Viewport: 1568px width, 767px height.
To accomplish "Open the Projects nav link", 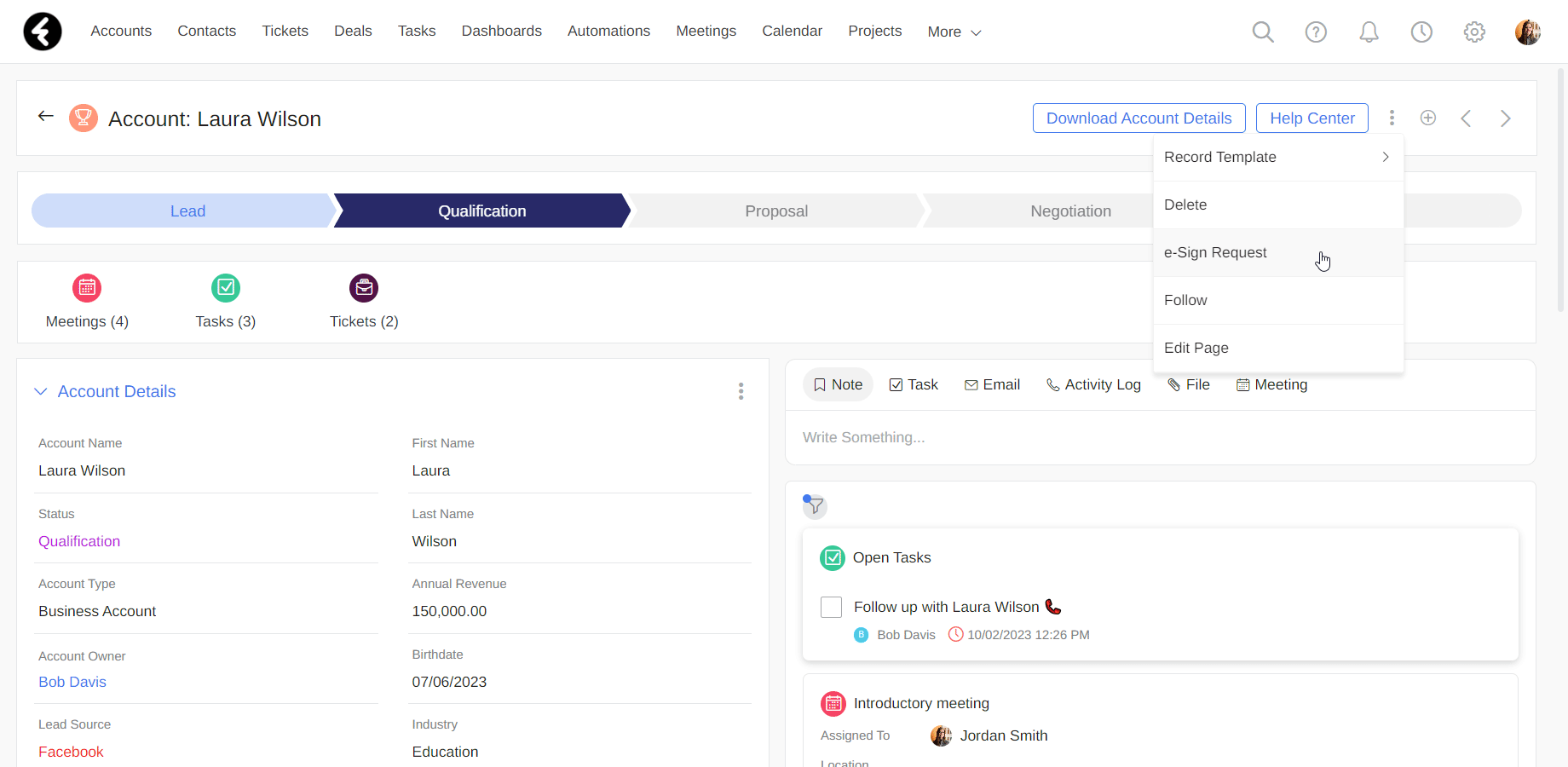I will point(875,31).
